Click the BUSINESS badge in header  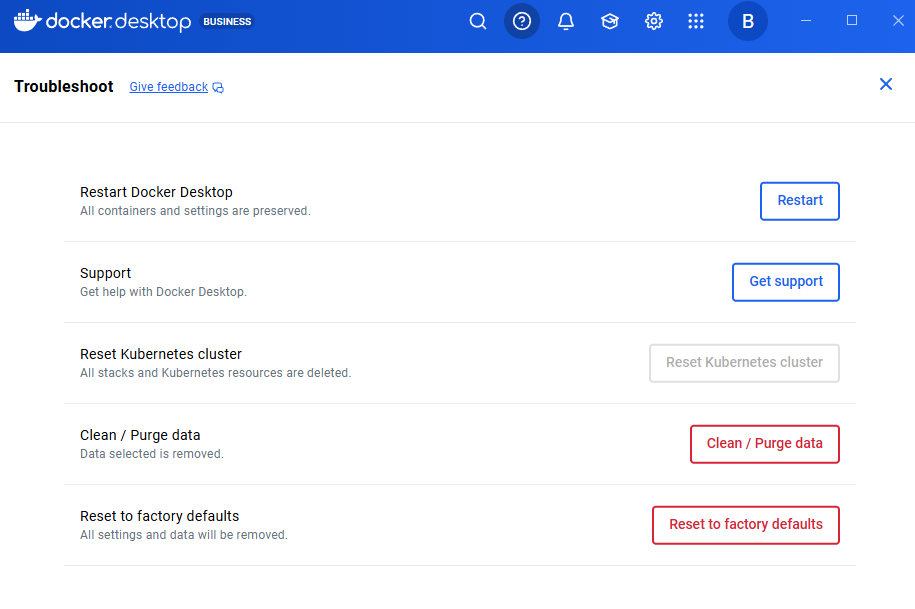click(x=228, y=21)
